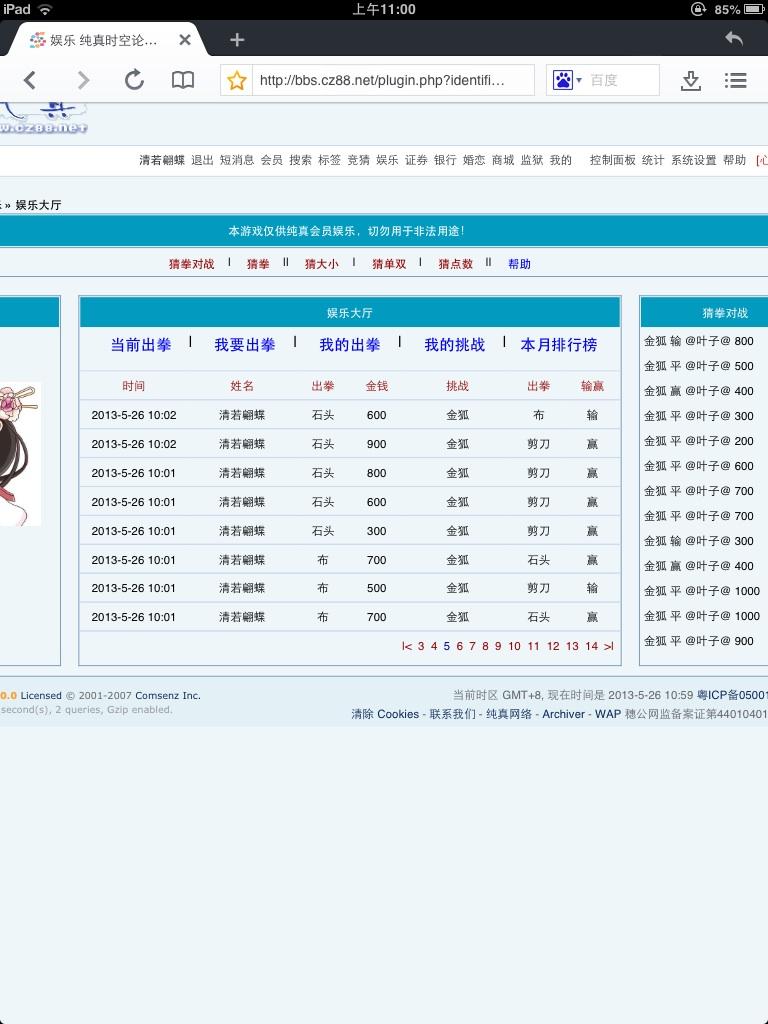This screenshot has width=768, height=1024.
Task: Tap the browser back arrow
Action: click(29, 80)
